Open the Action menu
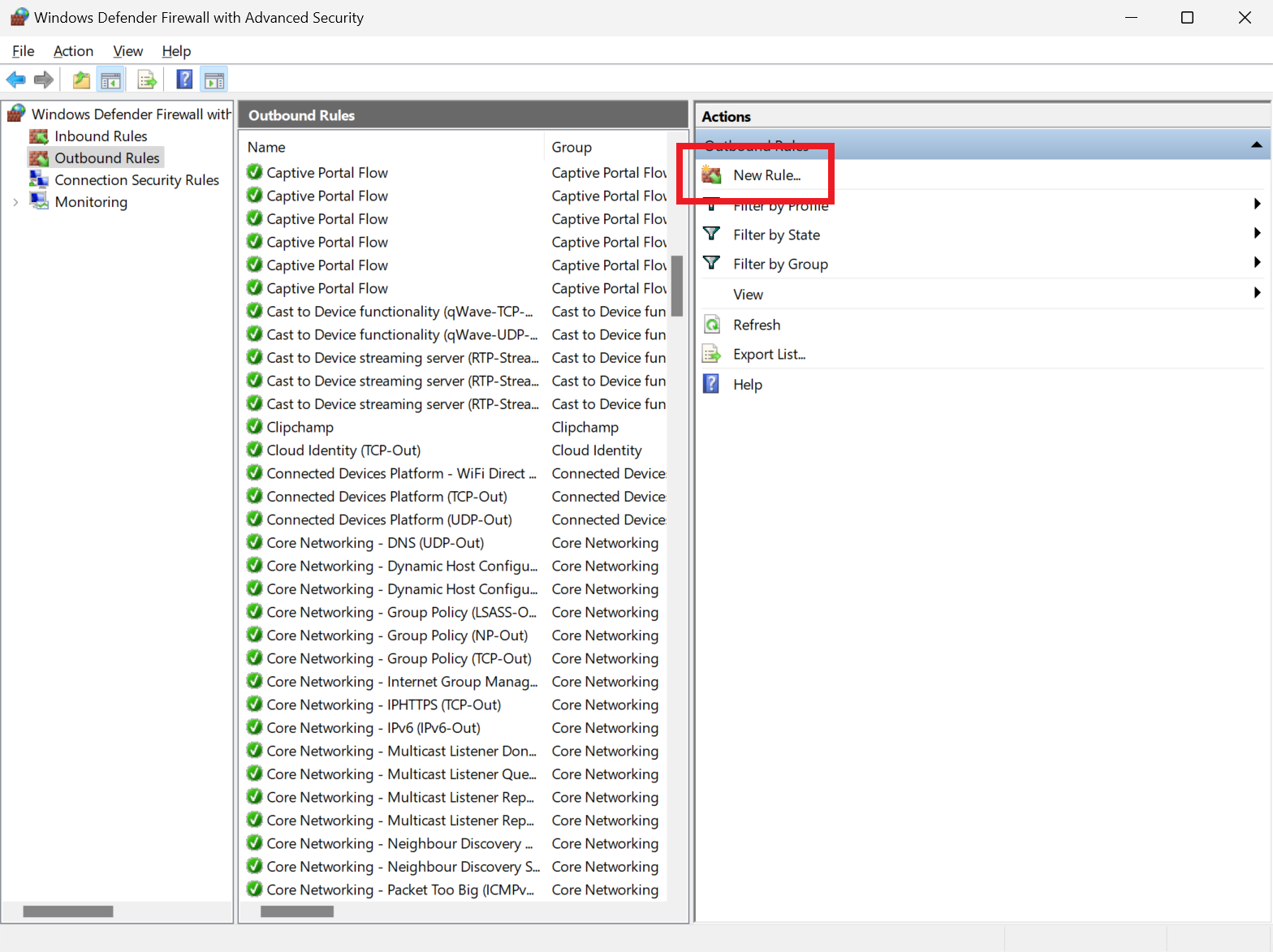1273x952 pixels. 73,51
